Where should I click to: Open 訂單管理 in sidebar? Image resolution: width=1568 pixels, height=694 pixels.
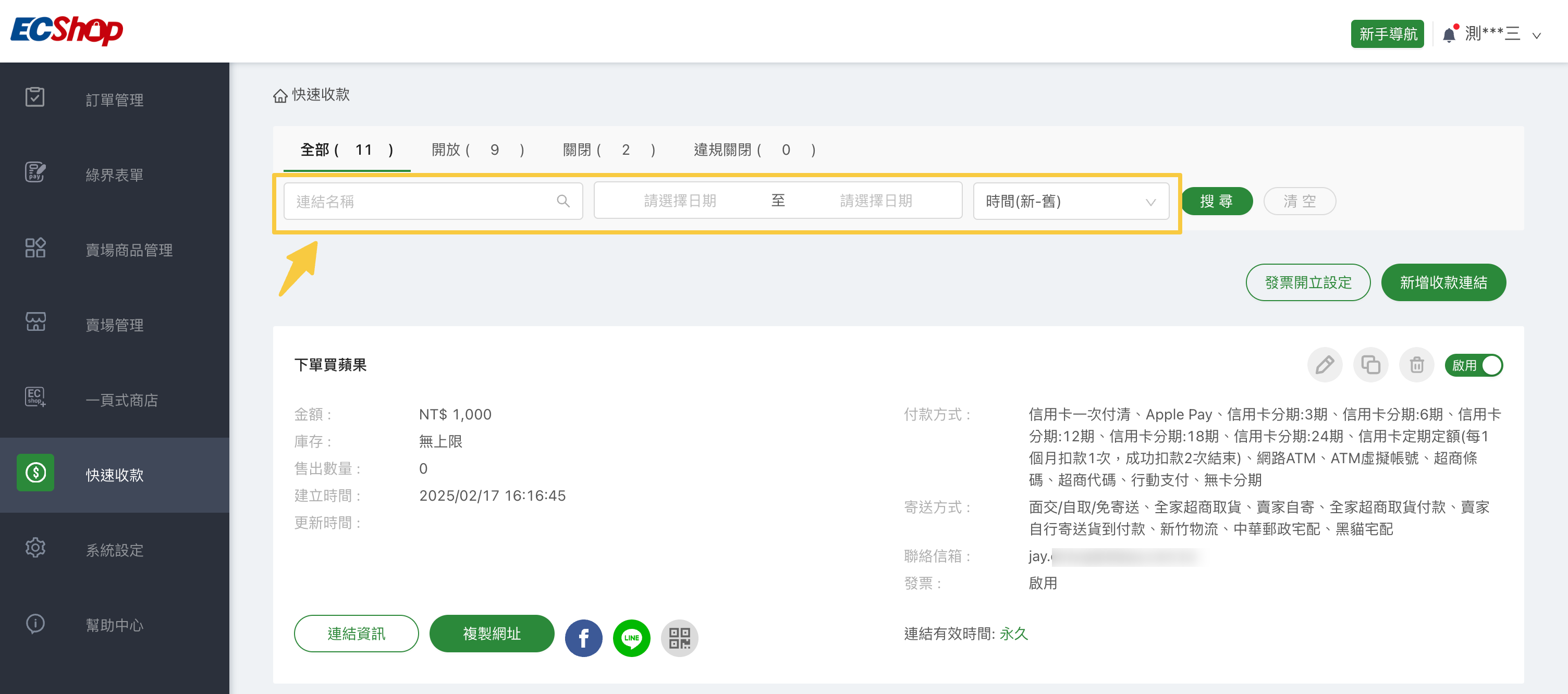tap(115, 100)
